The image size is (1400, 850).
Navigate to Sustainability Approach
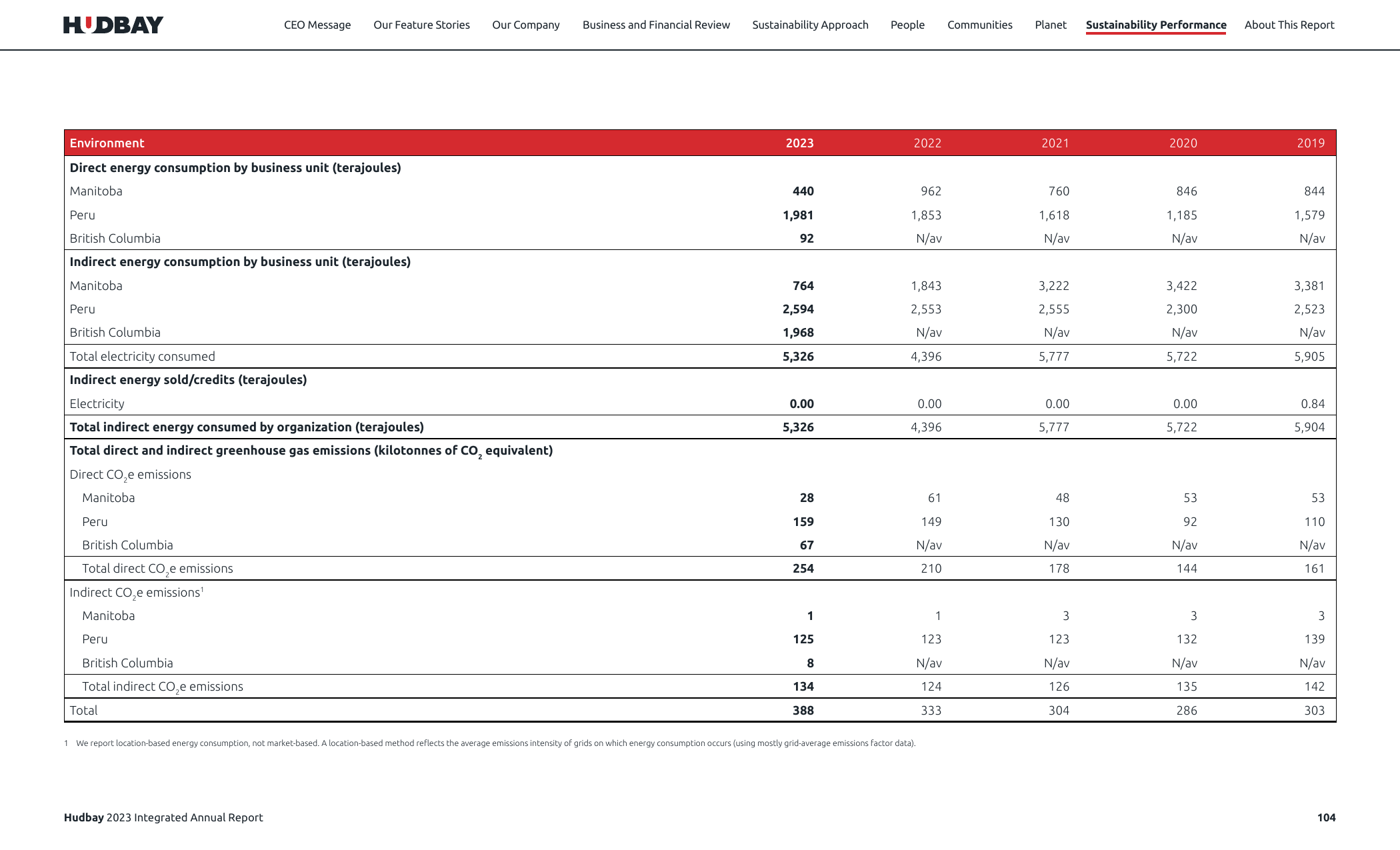(x=810, y=25)
